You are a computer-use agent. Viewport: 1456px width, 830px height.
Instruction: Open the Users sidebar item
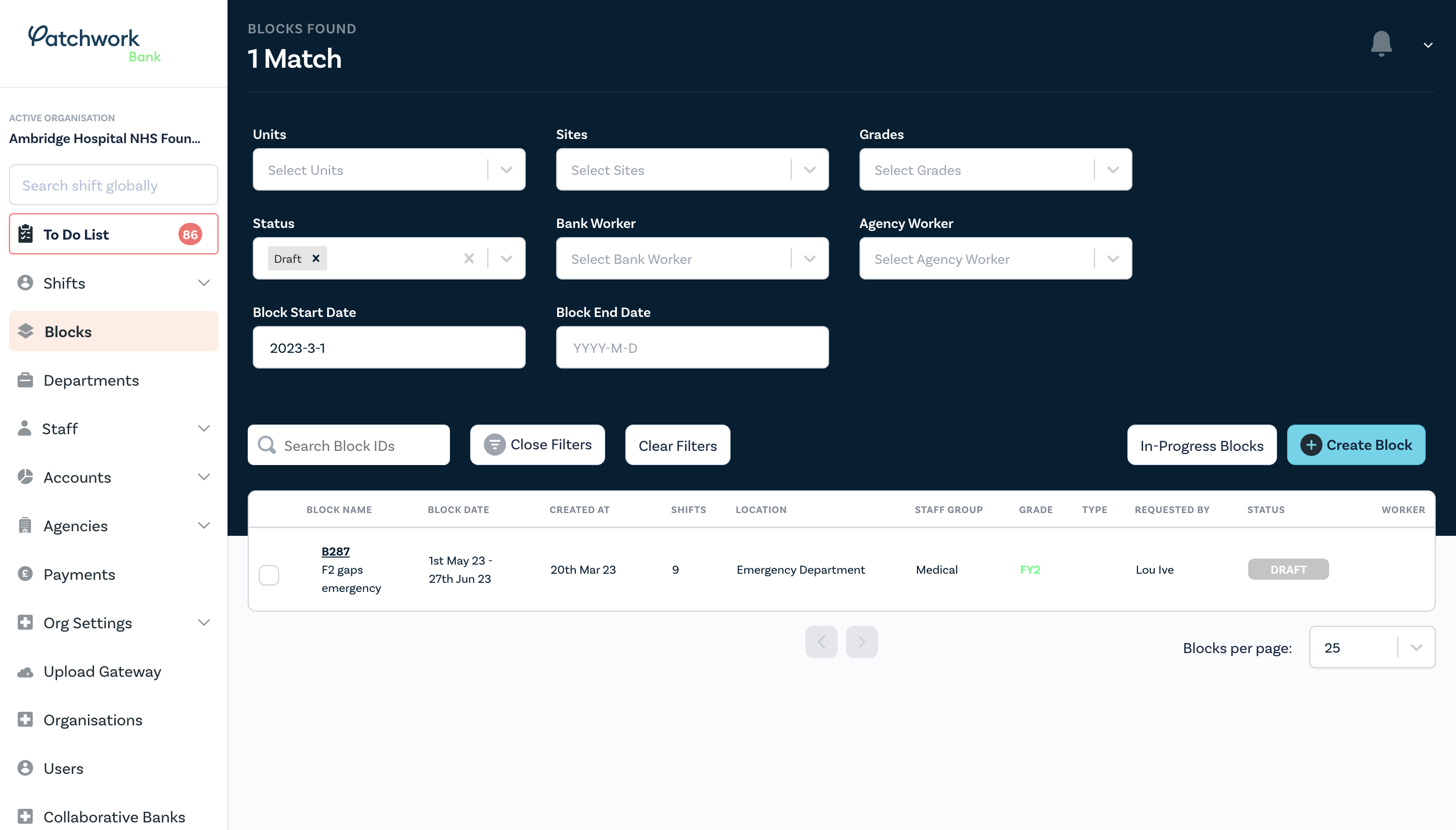click(x=63, y=768)
